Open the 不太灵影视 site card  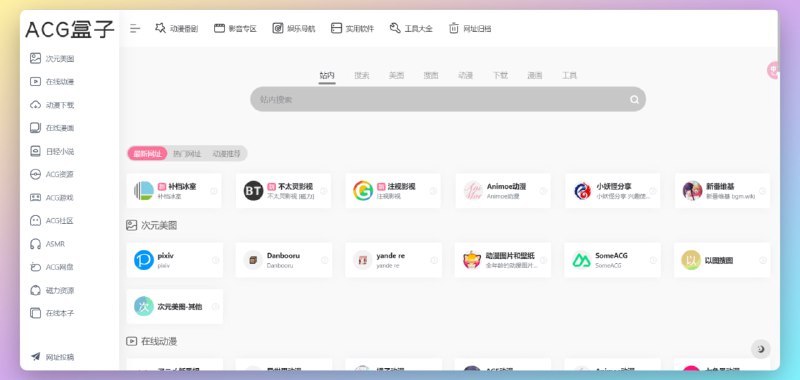[284, 191]
